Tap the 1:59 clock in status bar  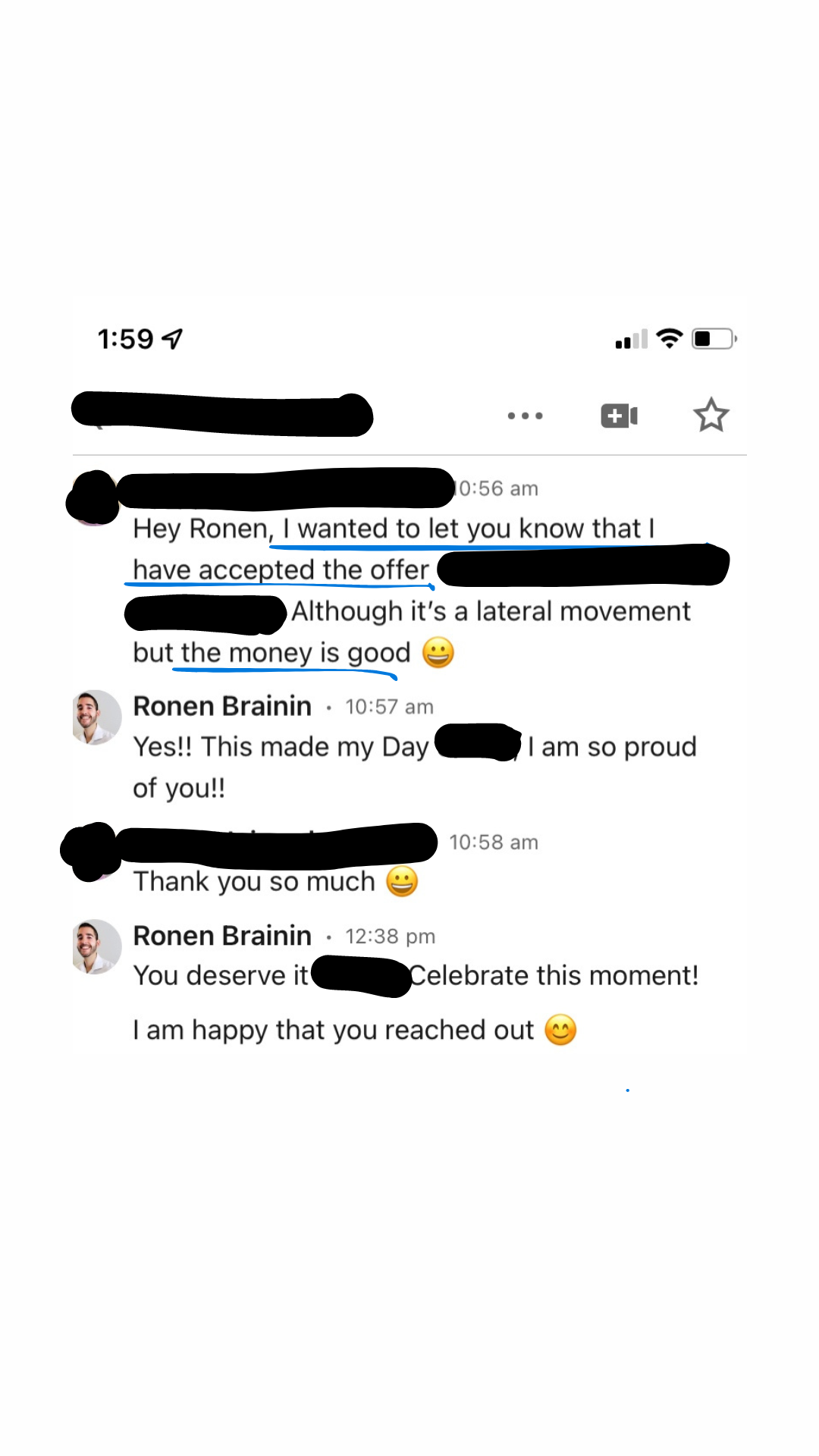point(125,339)
